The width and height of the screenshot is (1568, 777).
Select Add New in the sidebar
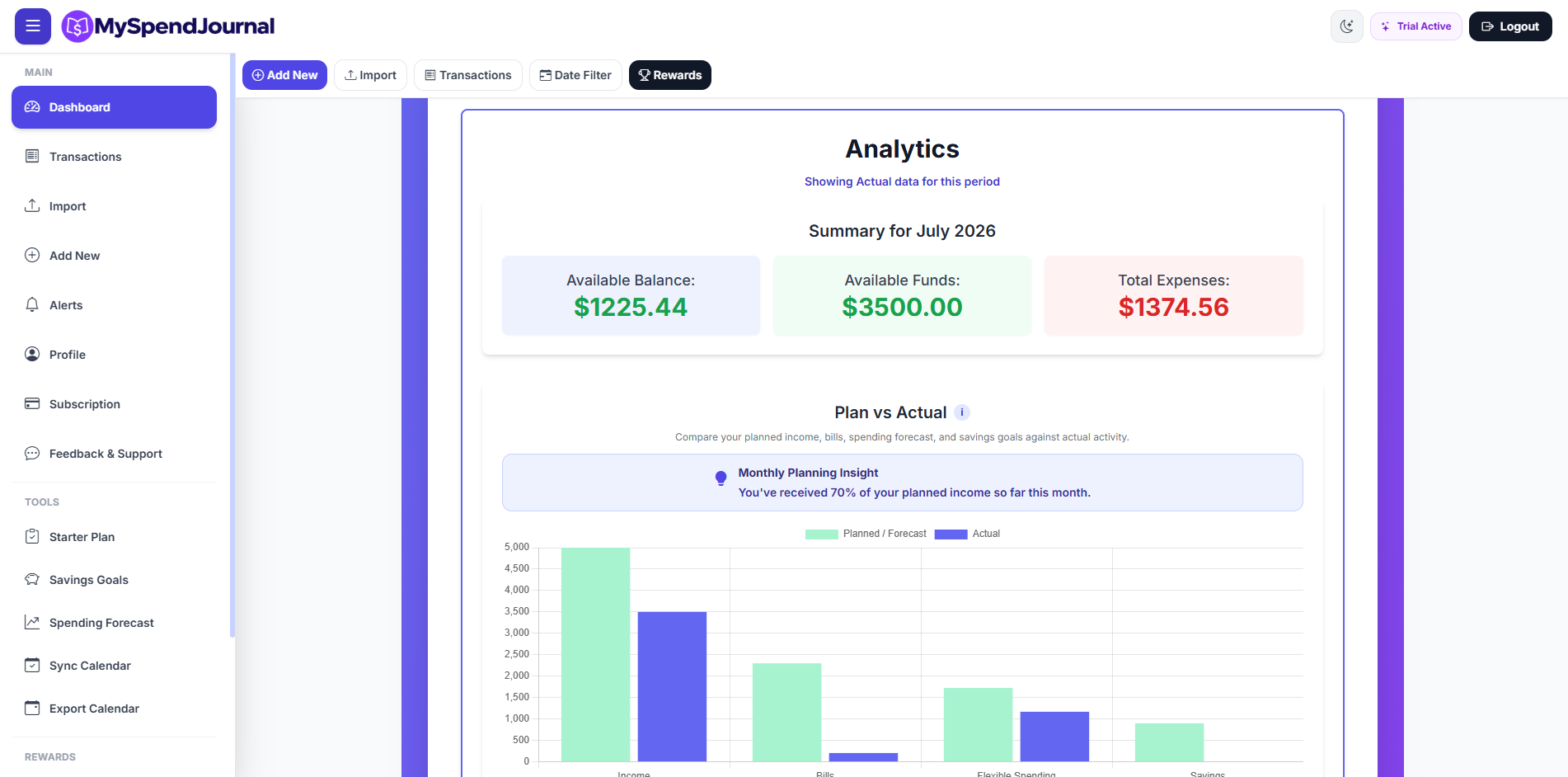coord(114,256)
